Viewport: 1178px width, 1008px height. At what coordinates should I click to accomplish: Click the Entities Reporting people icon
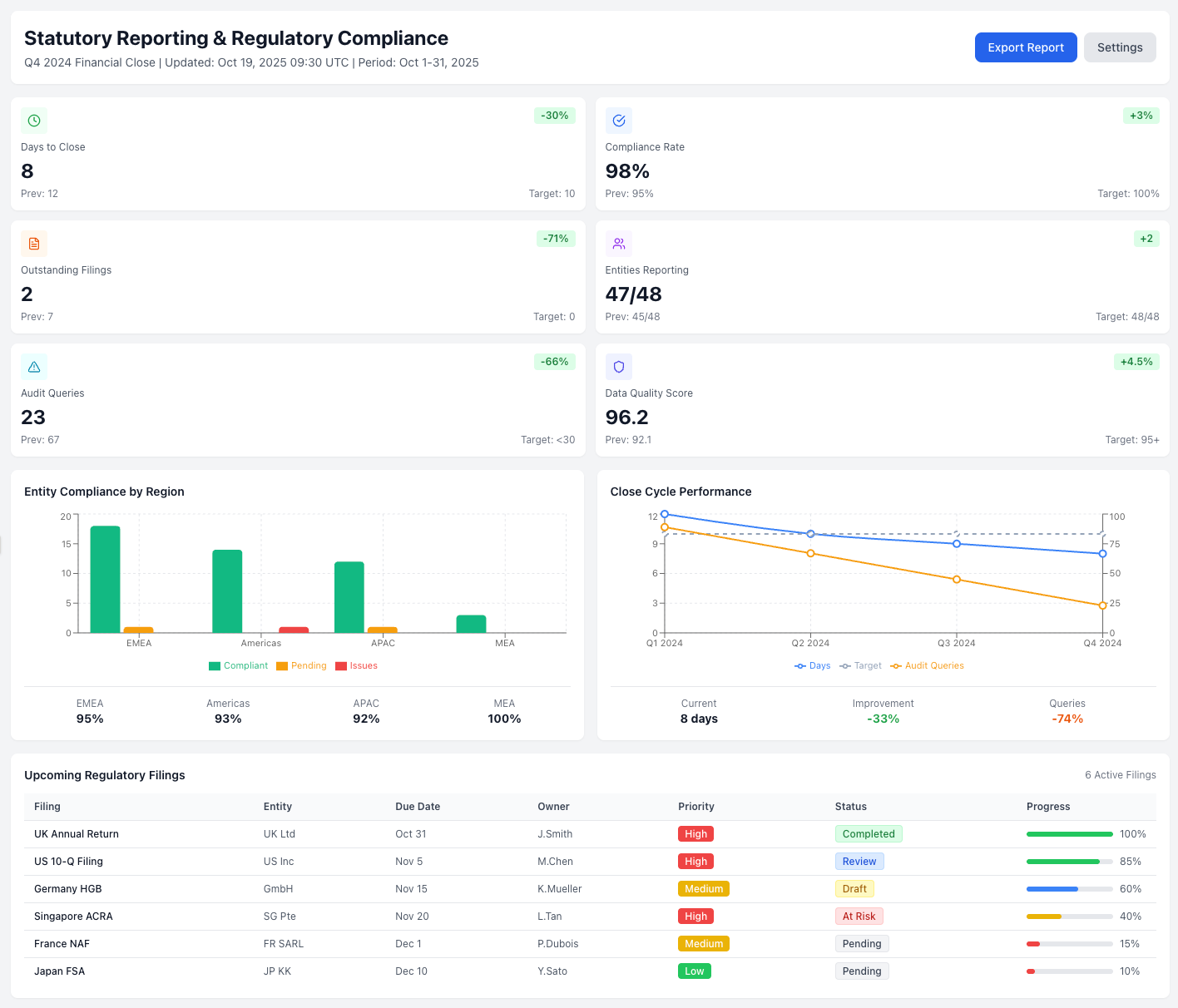pos(619,244)
